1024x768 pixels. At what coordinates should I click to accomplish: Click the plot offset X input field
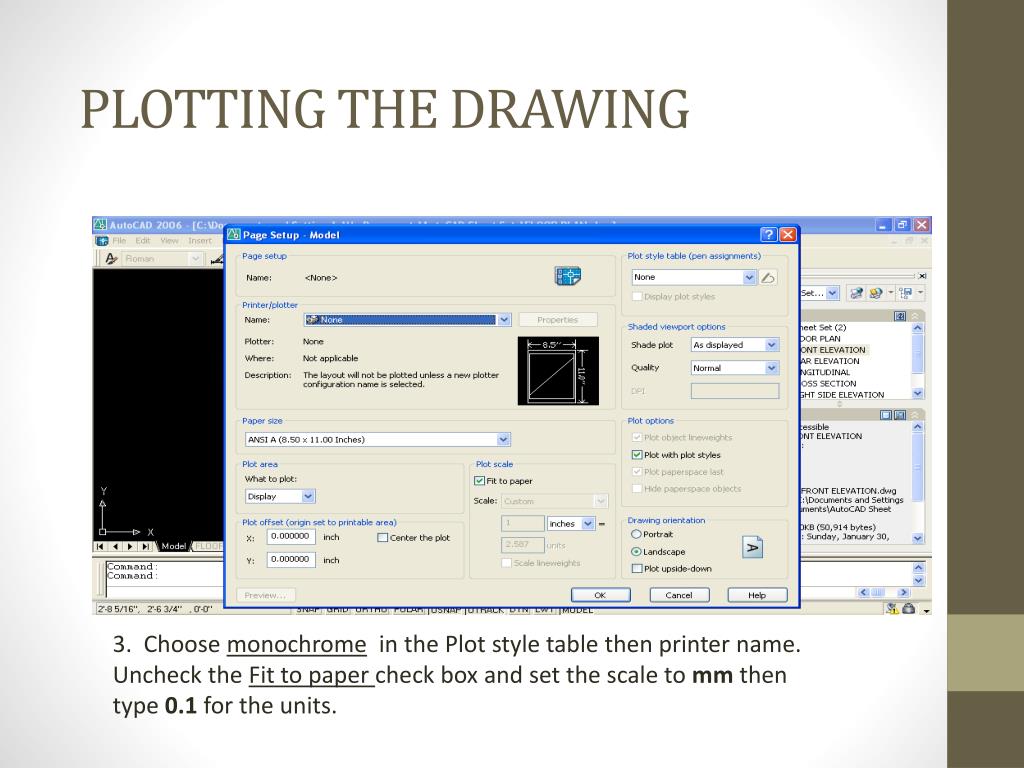pyautogui.click(x=291, y=537)
